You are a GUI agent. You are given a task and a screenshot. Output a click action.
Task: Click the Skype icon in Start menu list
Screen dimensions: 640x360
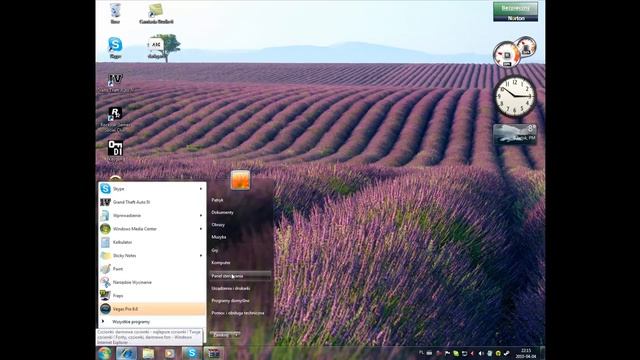105,189
